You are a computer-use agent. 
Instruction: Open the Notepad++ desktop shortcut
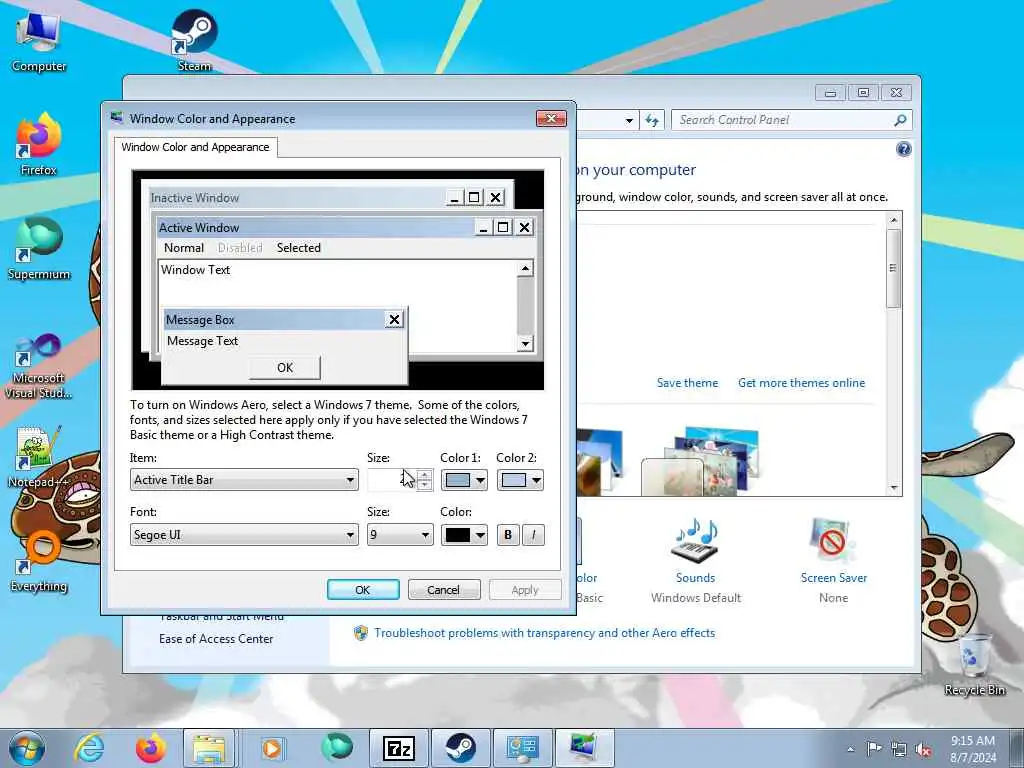click(x=39, y=457)
